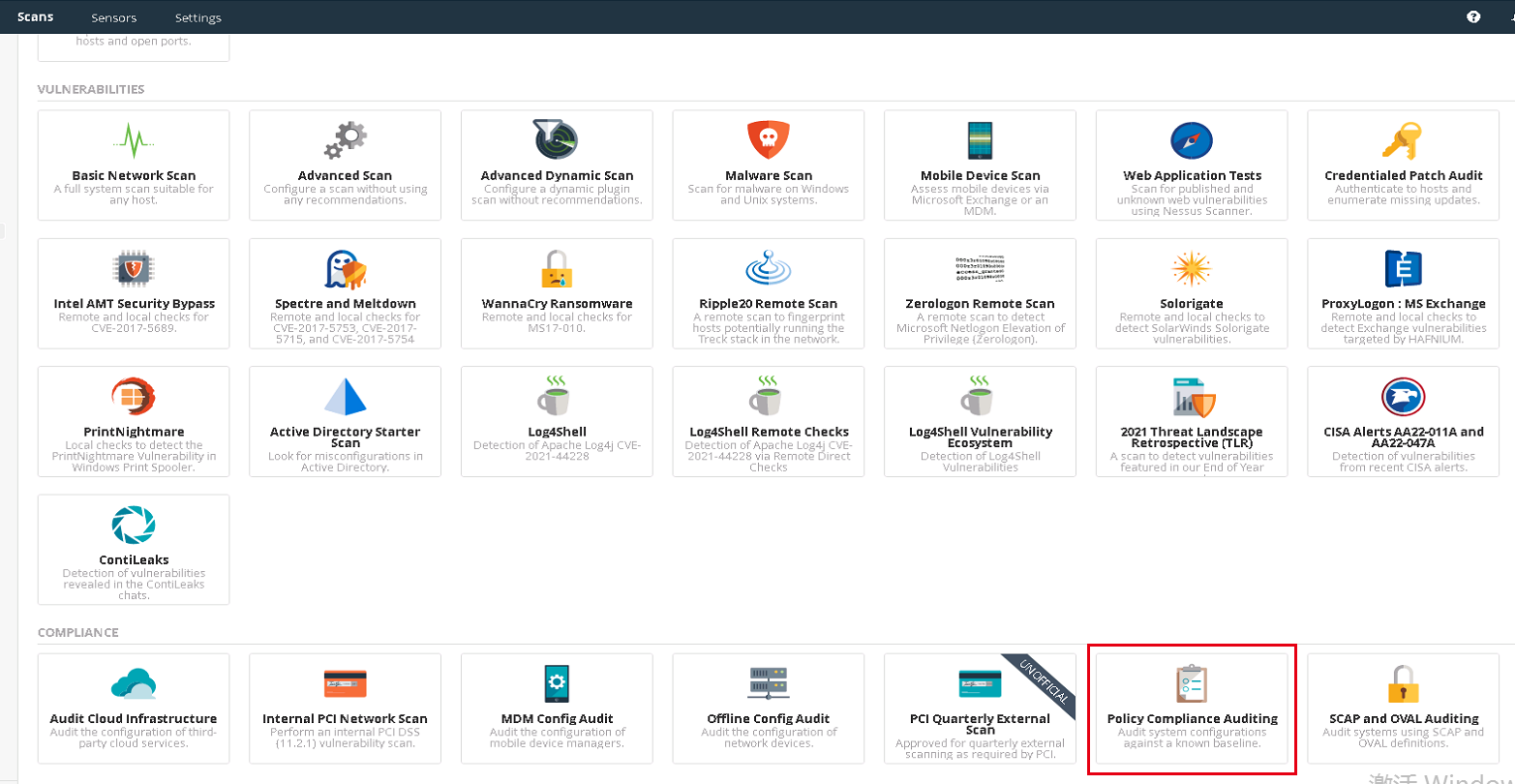Click the MDM Config Audit description text
The width and height of the screenshot is (1515, 784).
pyautogui.click(x=557, y=738)
